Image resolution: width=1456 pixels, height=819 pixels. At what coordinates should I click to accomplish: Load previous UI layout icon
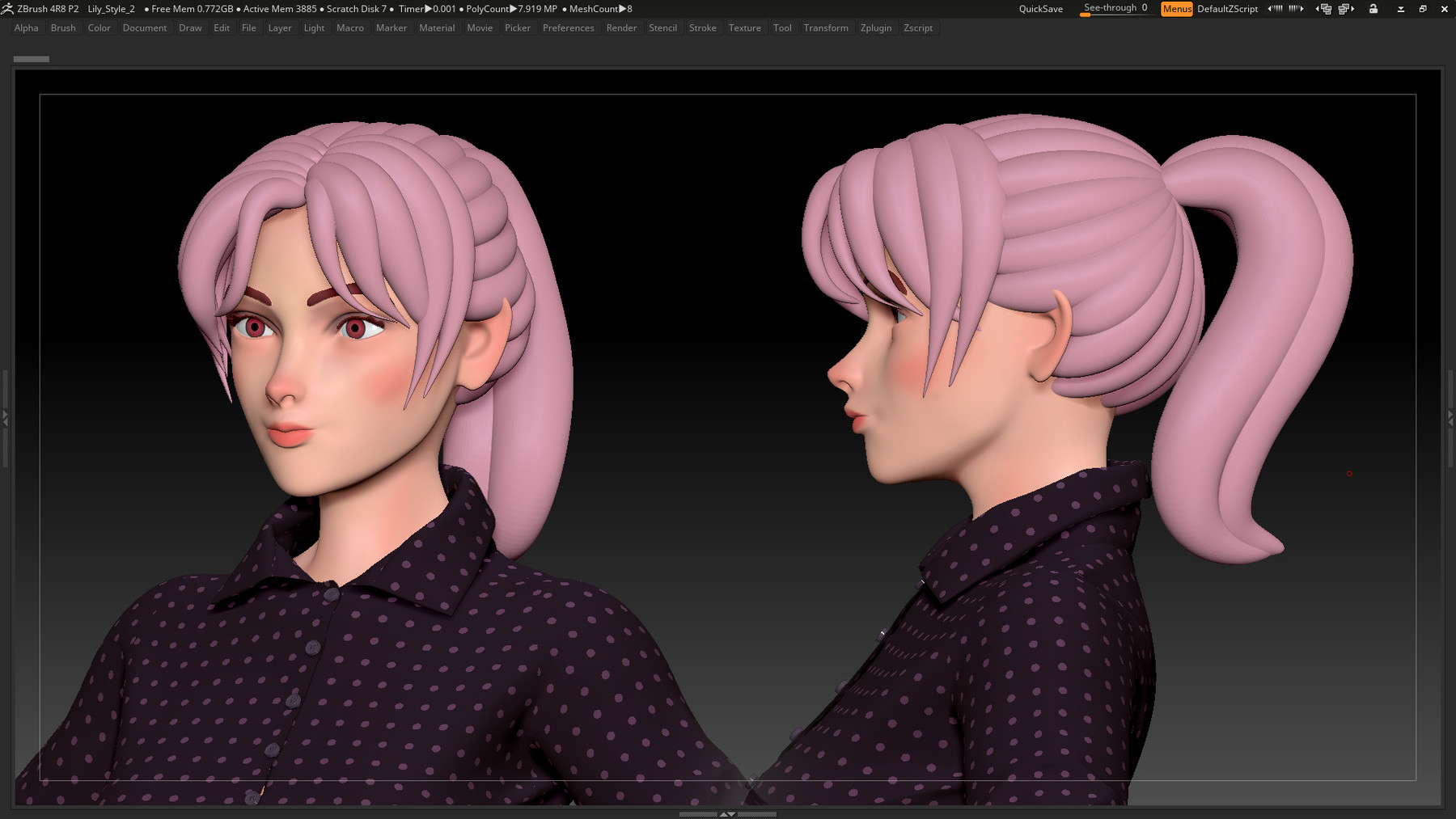click(x=1324, y=9)
